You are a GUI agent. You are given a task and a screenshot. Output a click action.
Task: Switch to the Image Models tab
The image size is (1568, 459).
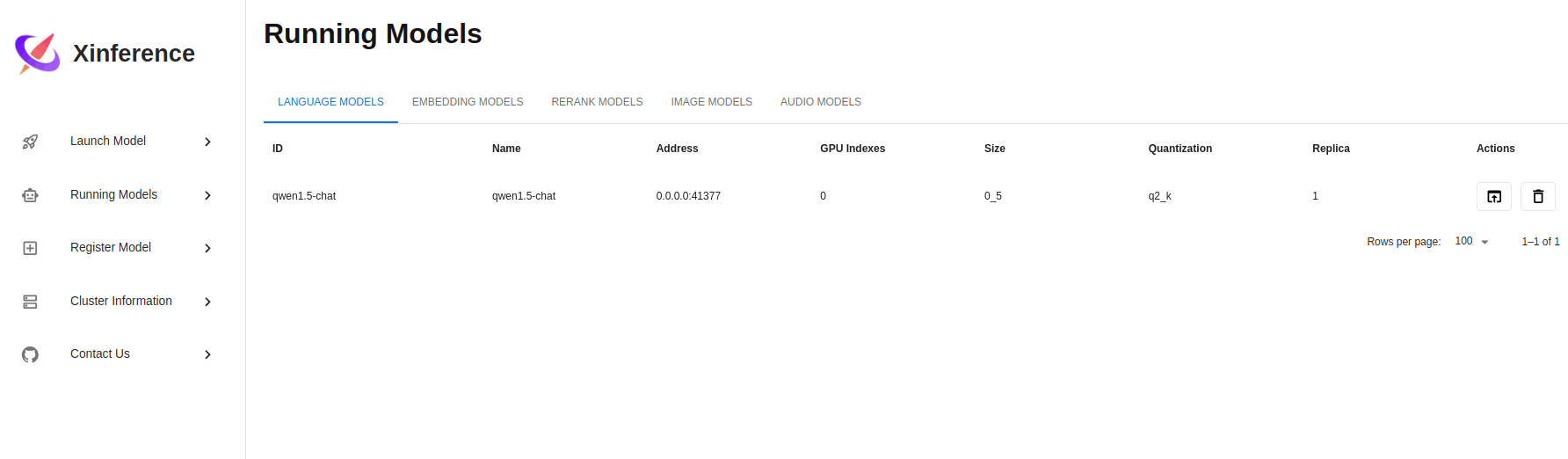[x=711, y=102]
